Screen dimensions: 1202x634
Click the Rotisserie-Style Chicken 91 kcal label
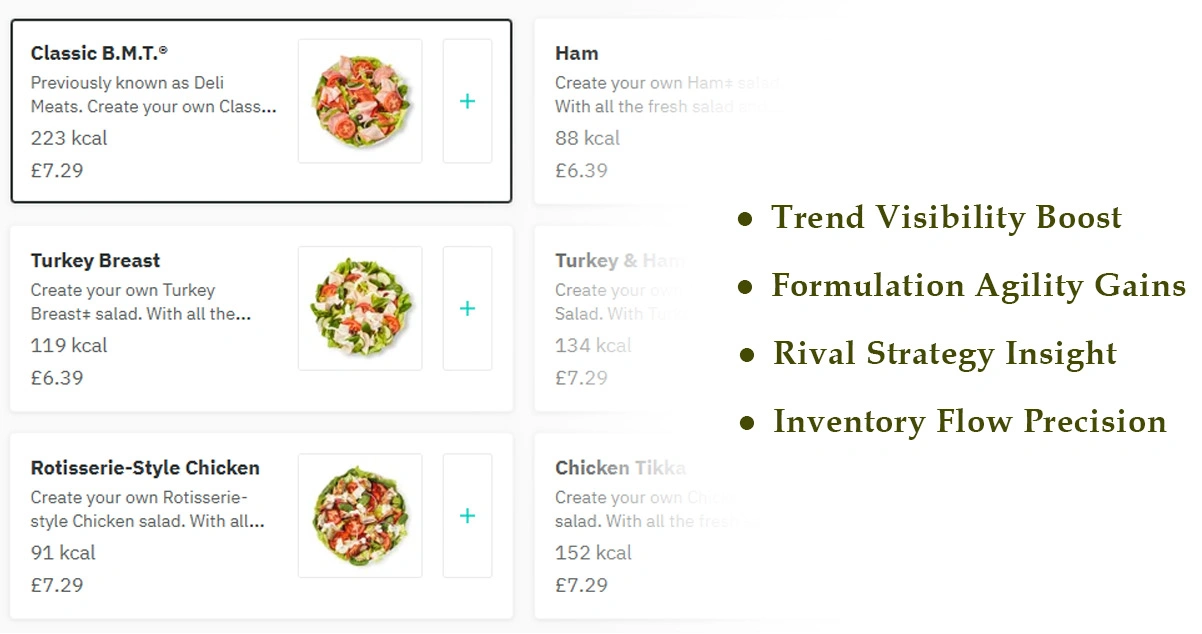[63, 553]
